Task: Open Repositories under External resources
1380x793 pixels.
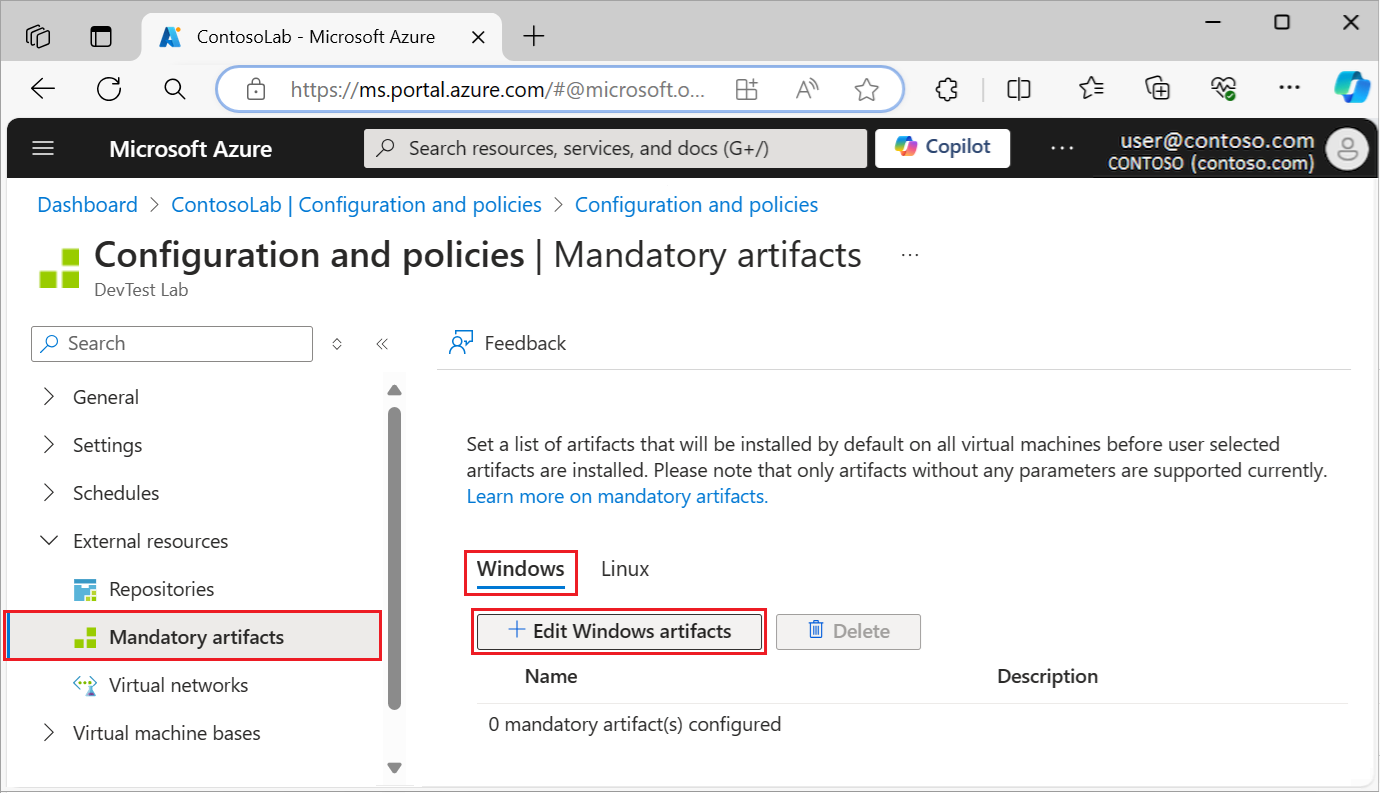Action: [161, 589]
